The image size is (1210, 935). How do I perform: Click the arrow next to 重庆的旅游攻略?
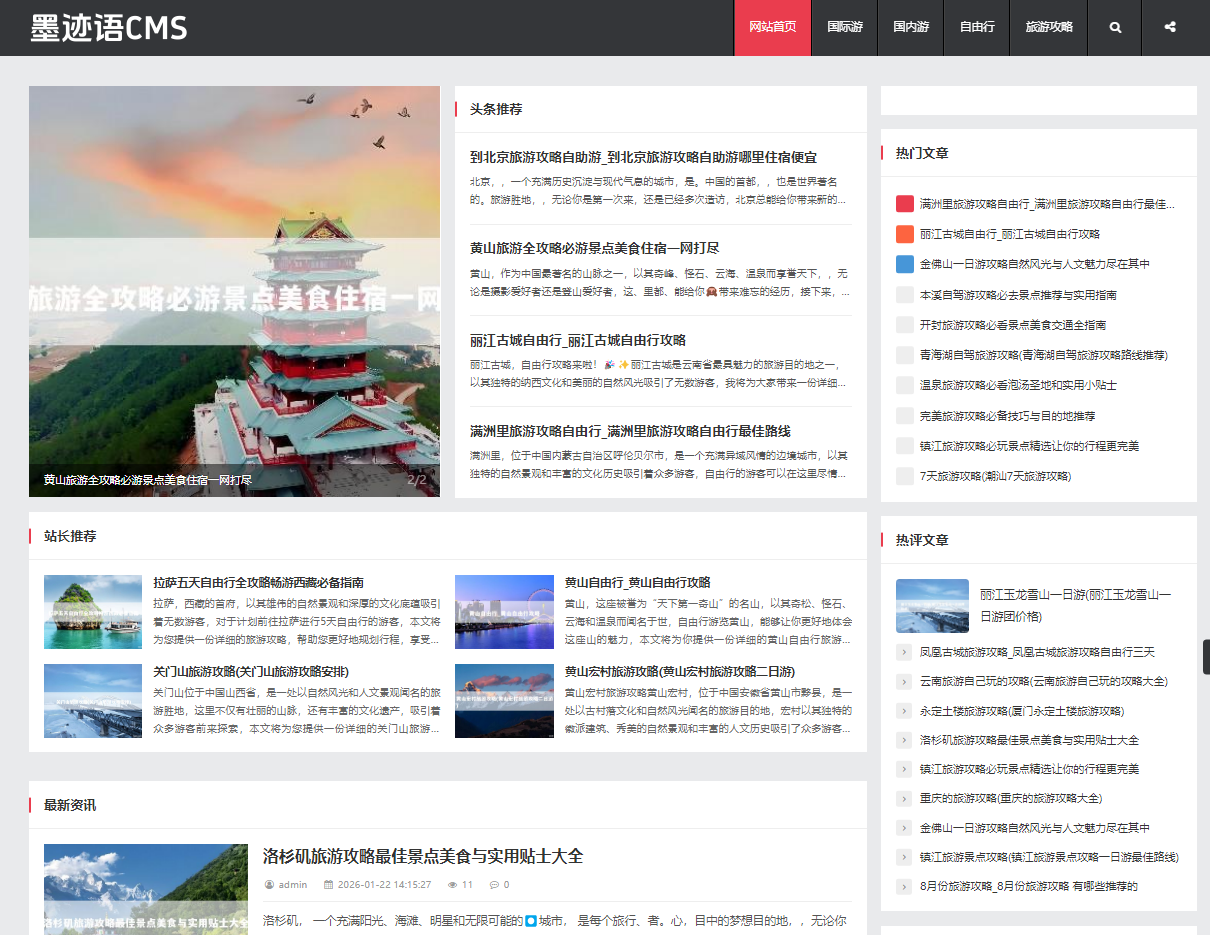(x=904, y=799)
